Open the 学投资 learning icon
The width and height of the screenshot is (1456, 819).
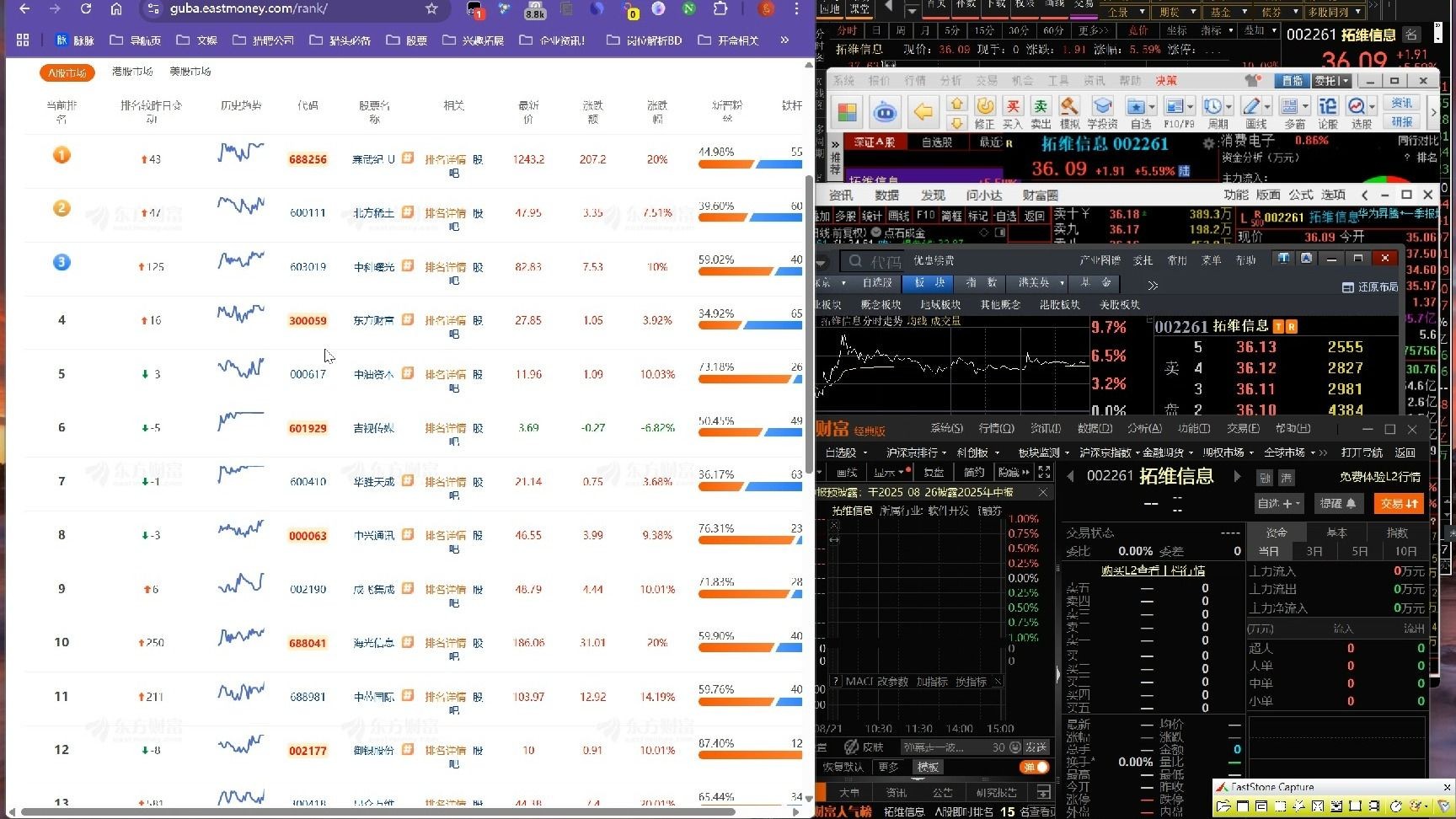click(x=1102, y=112)
